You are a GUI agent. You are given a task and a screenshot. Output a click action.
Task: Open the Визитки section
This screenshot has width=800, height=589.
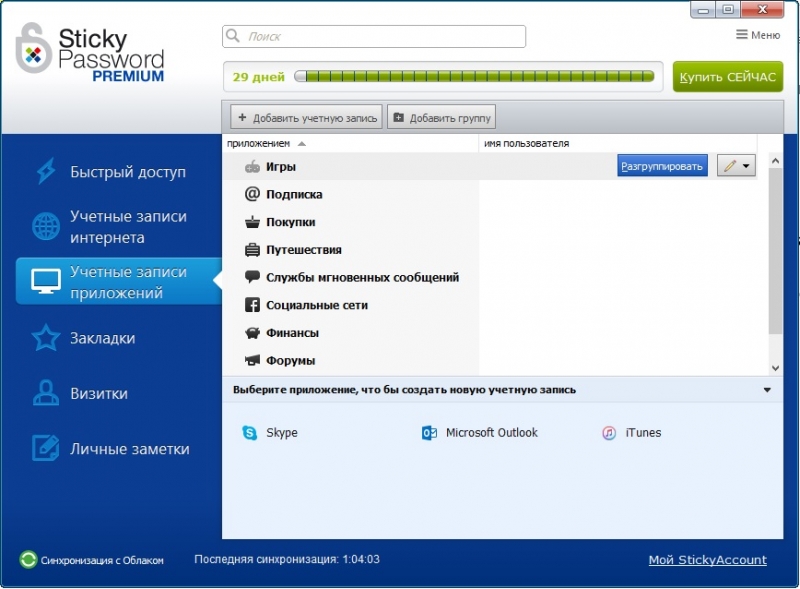coord(118,393)
